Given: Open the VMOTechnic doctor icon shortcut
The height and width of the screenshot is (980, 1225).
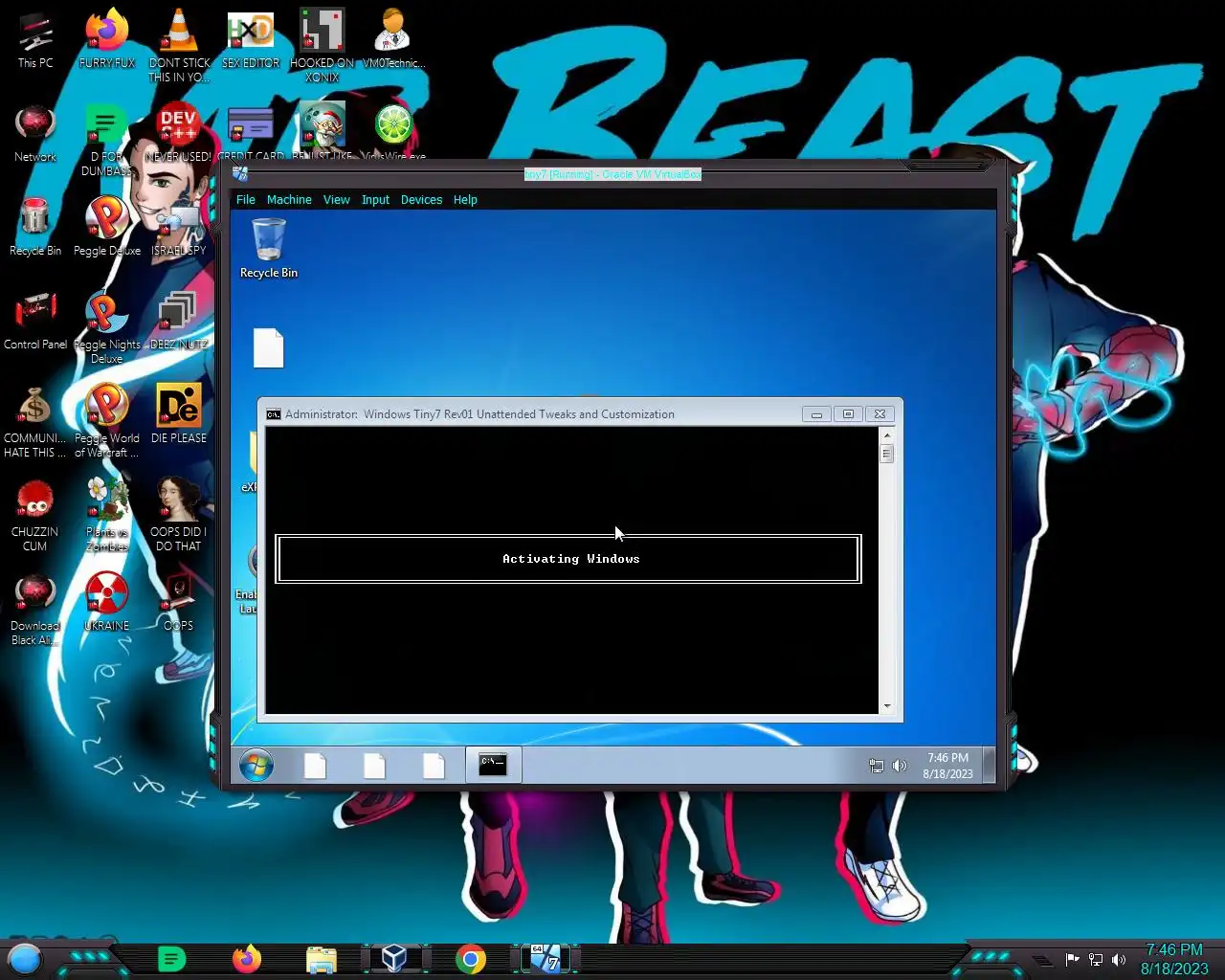Looking at the screenshot, I should (x=393, y=40).
